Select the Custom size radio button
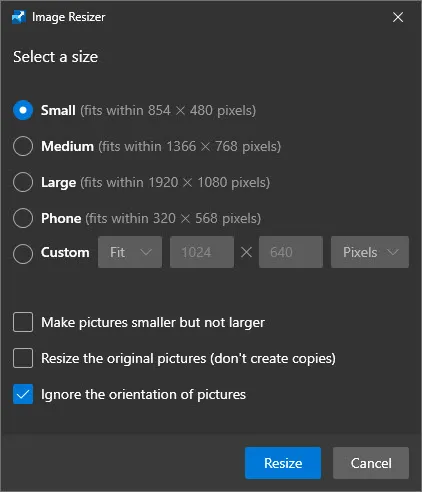 tap(23, 254)
